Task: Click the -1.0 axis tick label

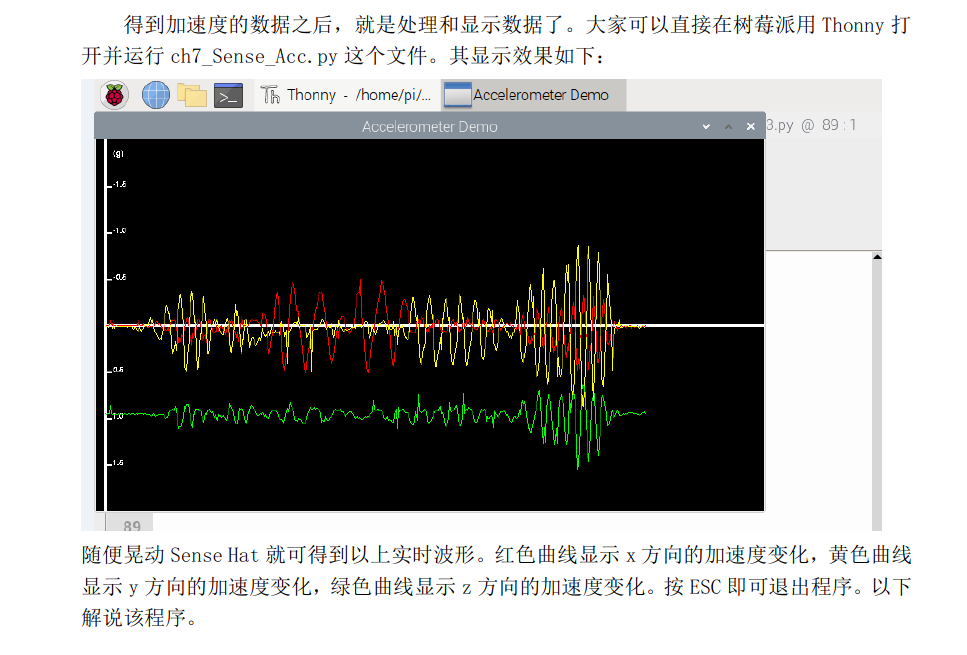Action: [120, 231]
